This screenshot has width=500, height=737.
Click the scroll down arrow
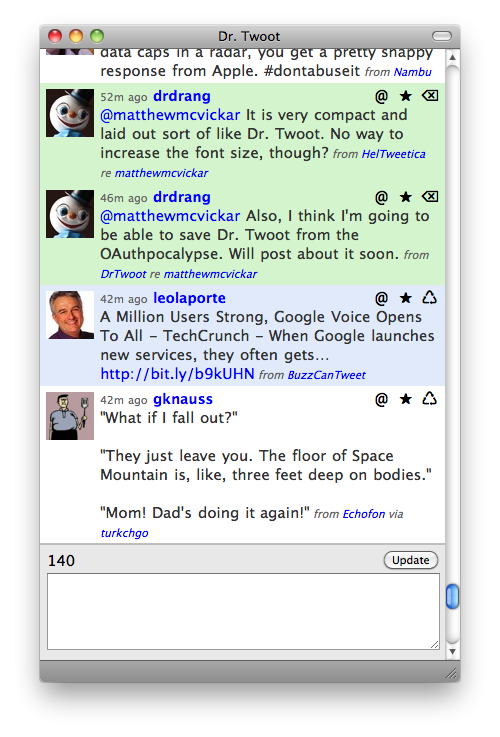coord(453,651)
